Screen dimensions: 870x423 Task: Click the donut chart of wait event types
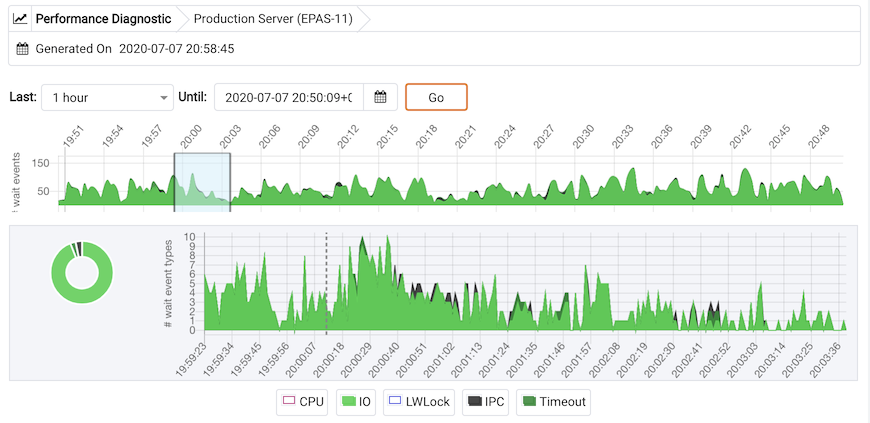tap(82, 273)
